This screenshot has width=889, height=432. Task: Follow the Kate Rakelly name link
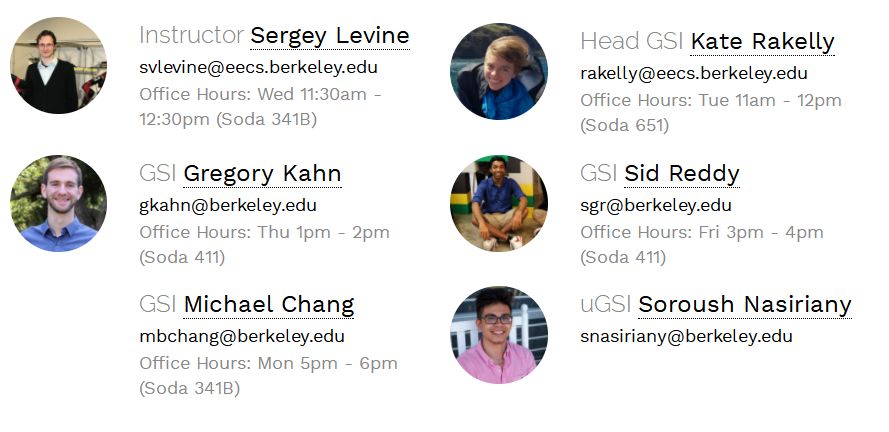(x=762, y=42)
